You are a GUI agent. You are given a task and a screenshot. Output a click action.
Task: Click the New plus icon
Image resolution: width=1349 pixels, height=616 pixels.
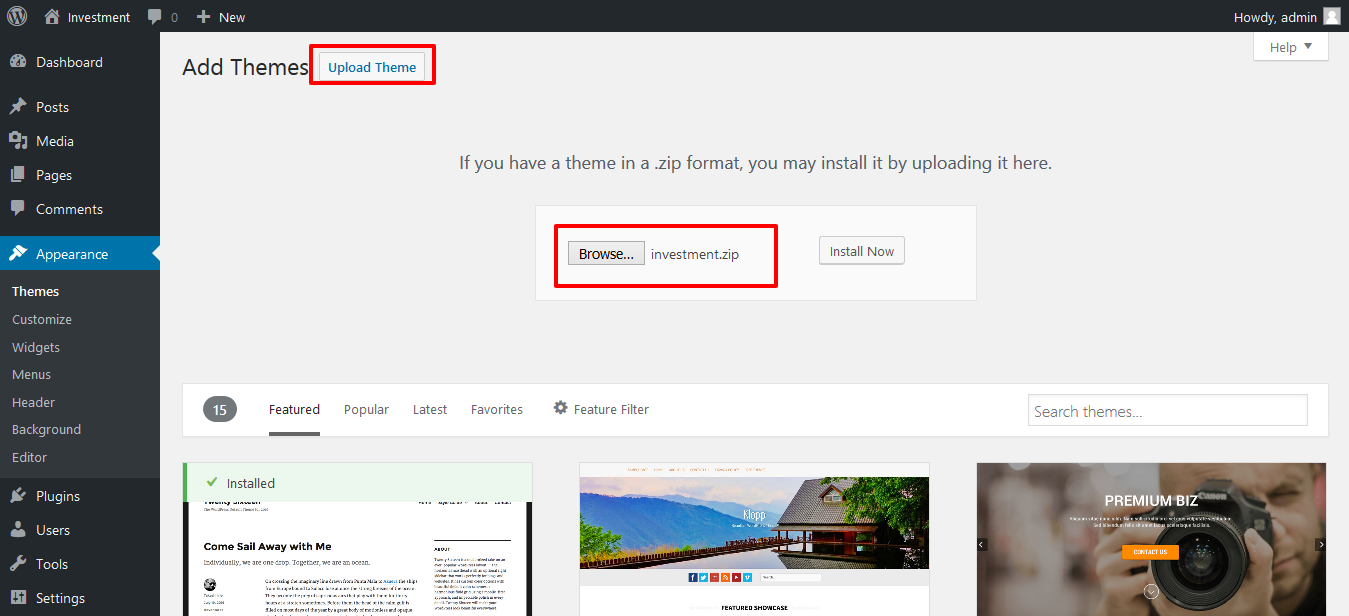pos(203,17)
